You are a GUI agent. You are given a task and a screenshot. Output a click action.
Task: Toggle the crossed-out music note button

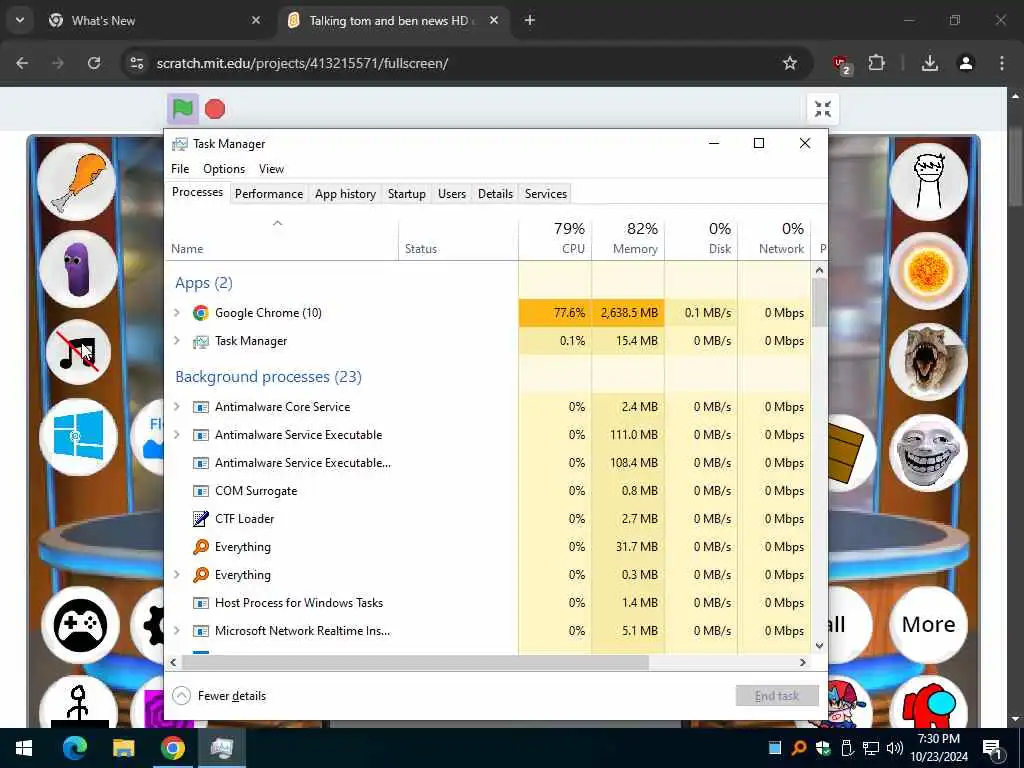coord(78,353)
